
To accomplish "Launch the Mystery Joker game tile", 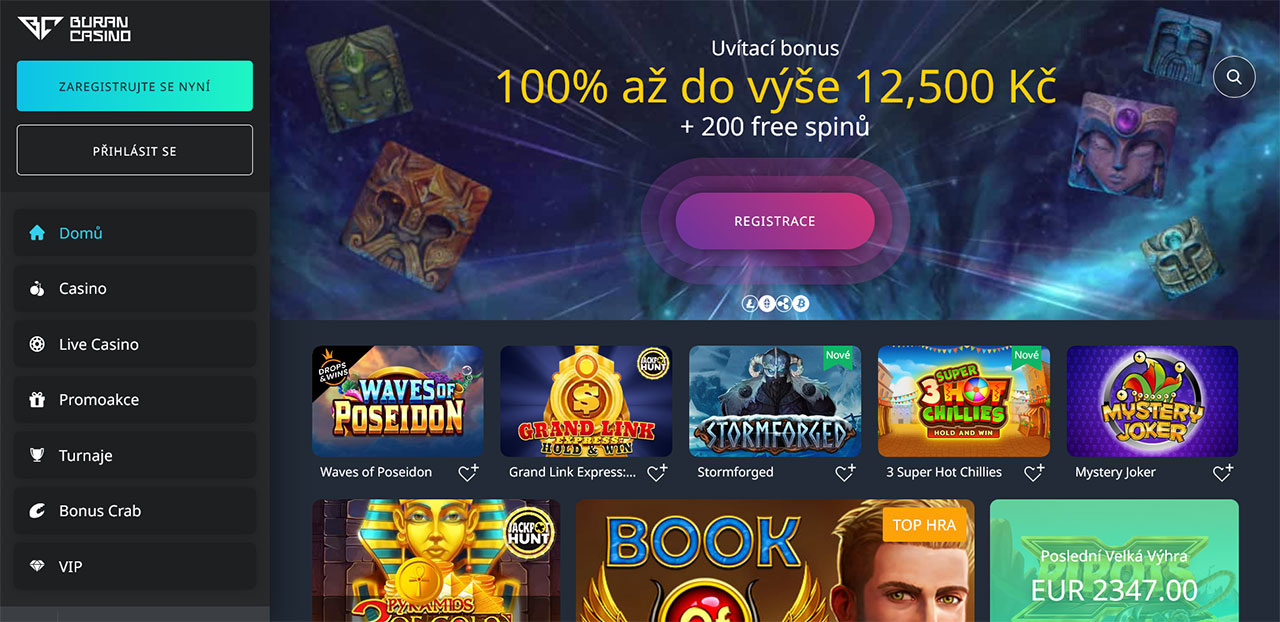I will [1152, 401].
